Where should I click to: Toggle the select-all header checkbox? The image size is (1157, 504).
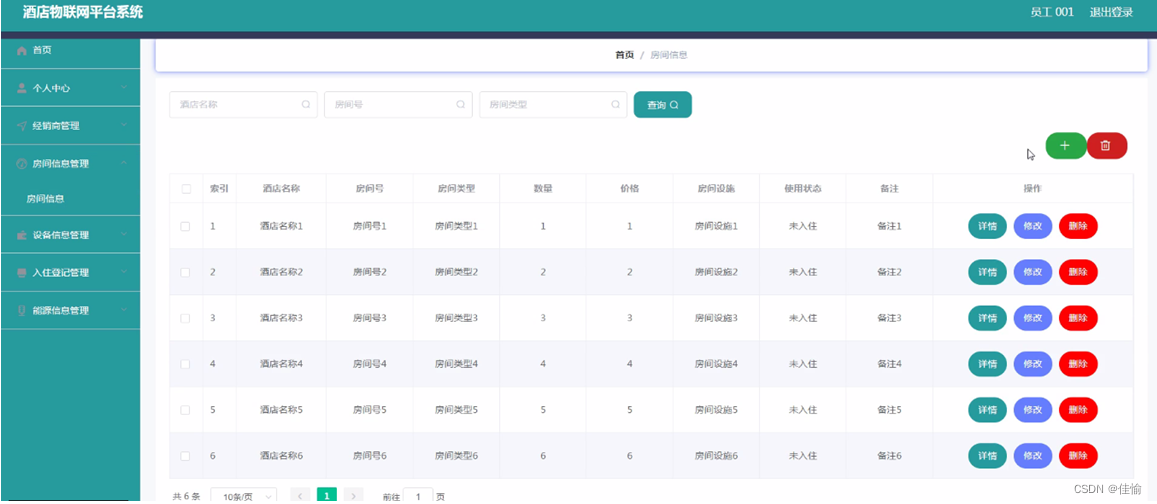pos(186,189)
